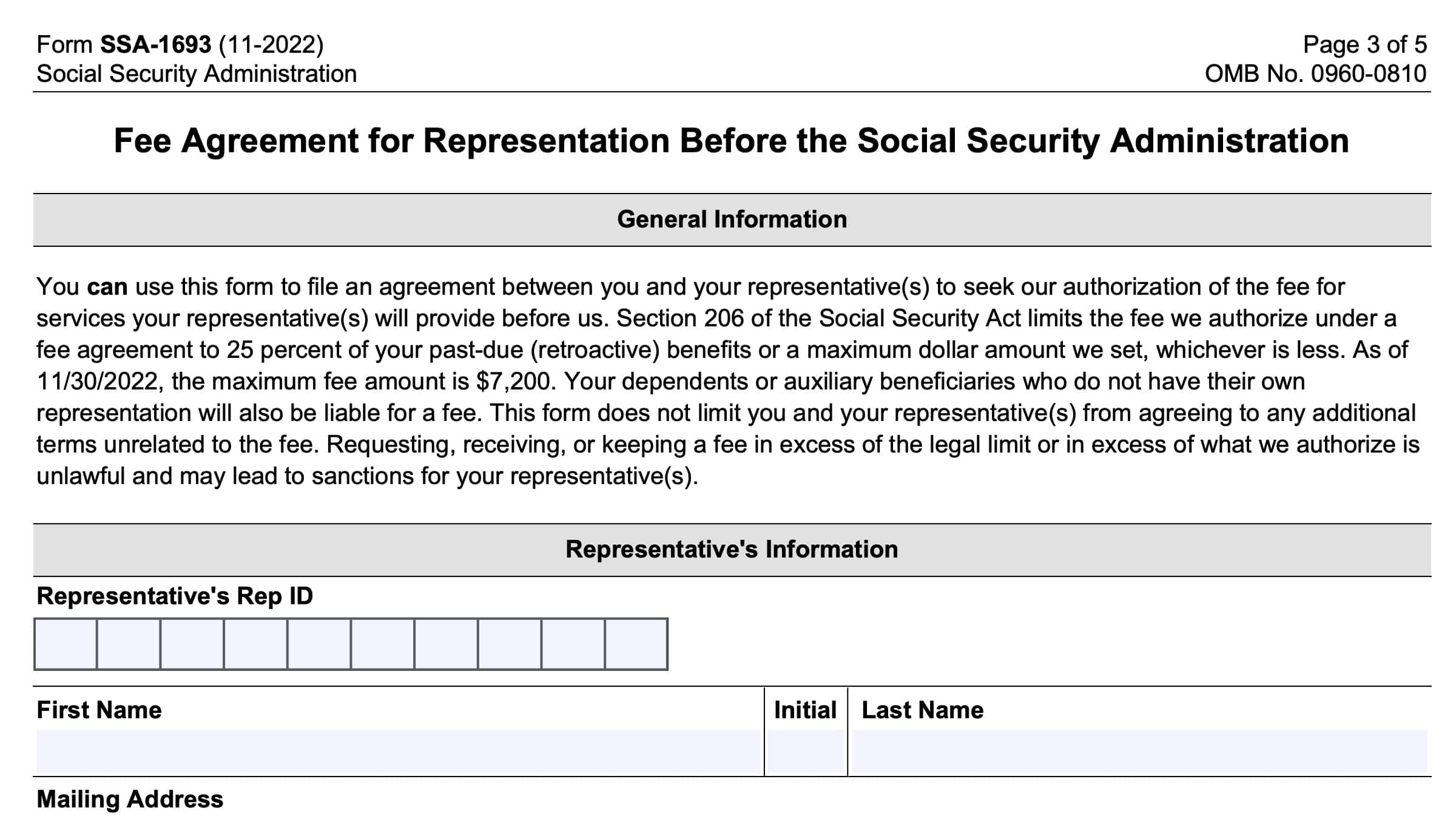Click the First Name input field
Viewport: 1456px width, 819px height.
pyautogui.click(x=398, y=751)
